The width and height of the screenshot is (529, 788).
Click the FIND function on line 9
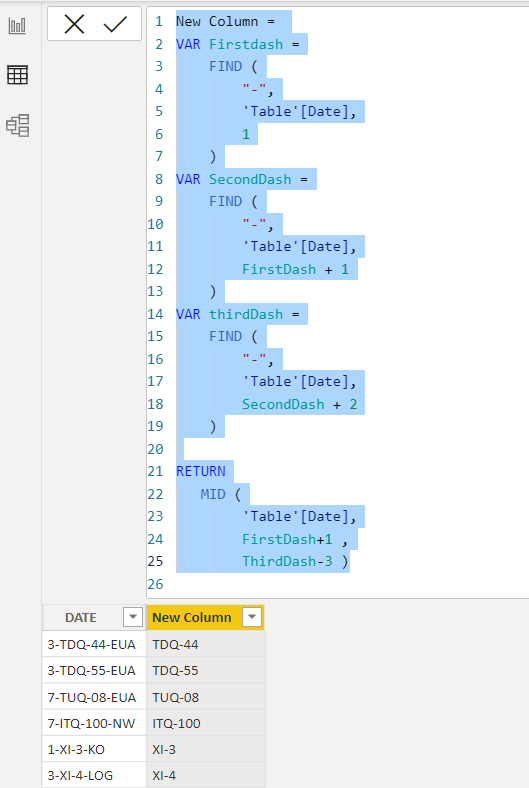[x=226, y=201]
